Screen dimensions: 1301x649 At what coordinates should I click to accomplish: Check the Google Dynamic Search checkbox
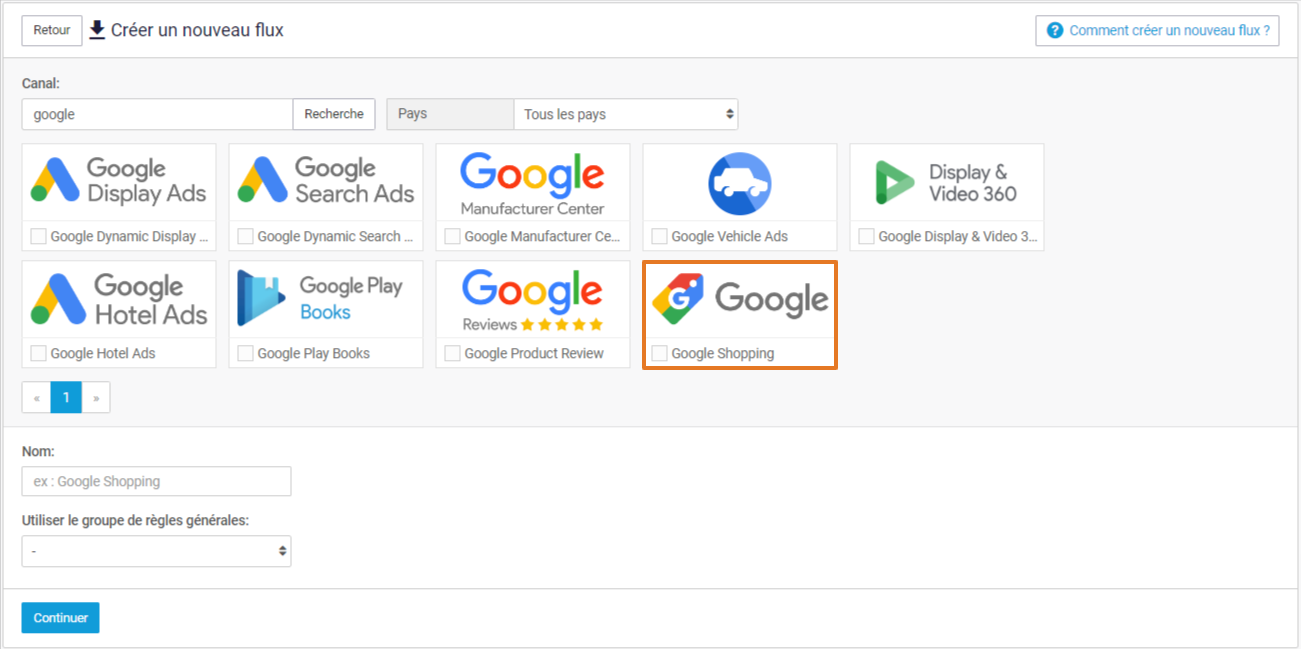click(245, 236)
